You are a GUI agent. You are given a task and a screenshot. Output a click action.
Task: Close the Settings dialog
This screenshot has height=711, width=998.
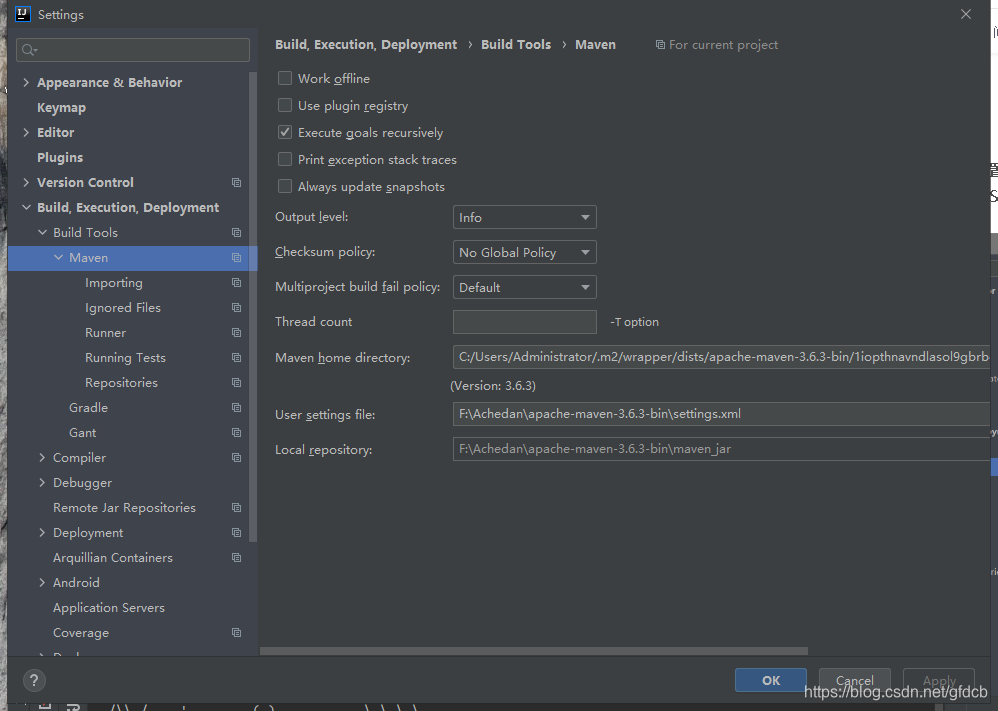point(966,14)
